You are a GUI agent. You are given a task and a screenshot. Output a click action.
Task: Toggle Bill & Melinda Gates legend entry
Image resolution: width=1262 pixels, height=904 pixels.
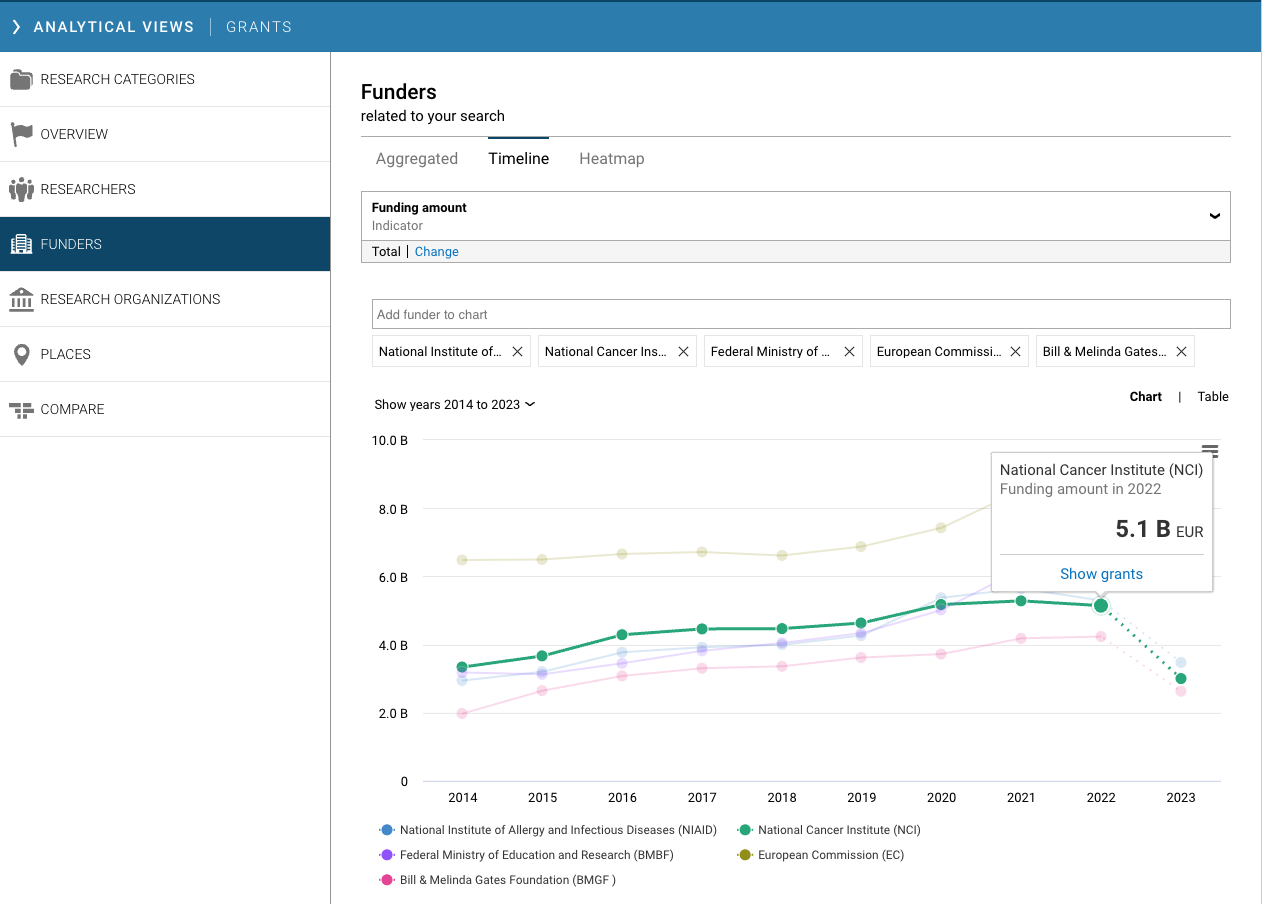pyautogui.click(x=497, y=880)
